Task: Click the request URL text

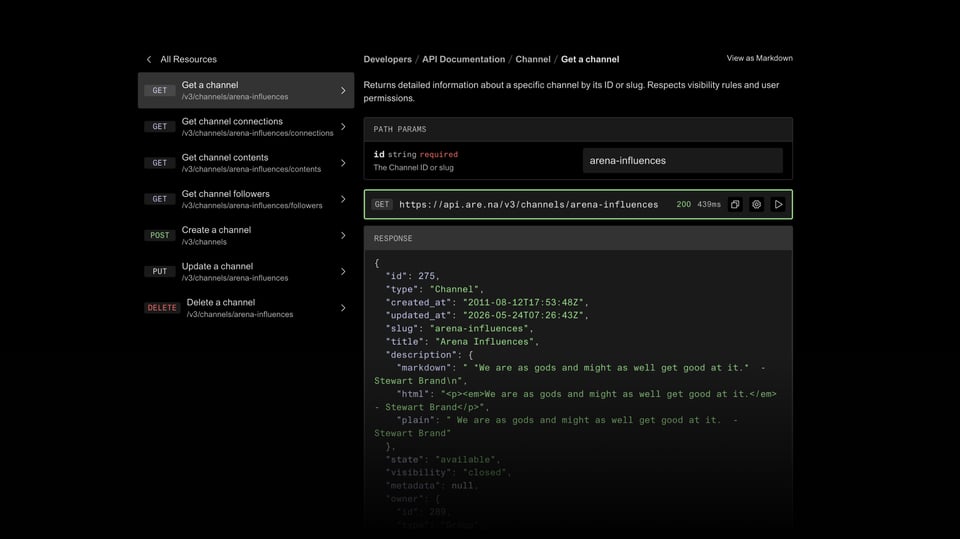Action: pyautogui.click(x=528, y=205)
